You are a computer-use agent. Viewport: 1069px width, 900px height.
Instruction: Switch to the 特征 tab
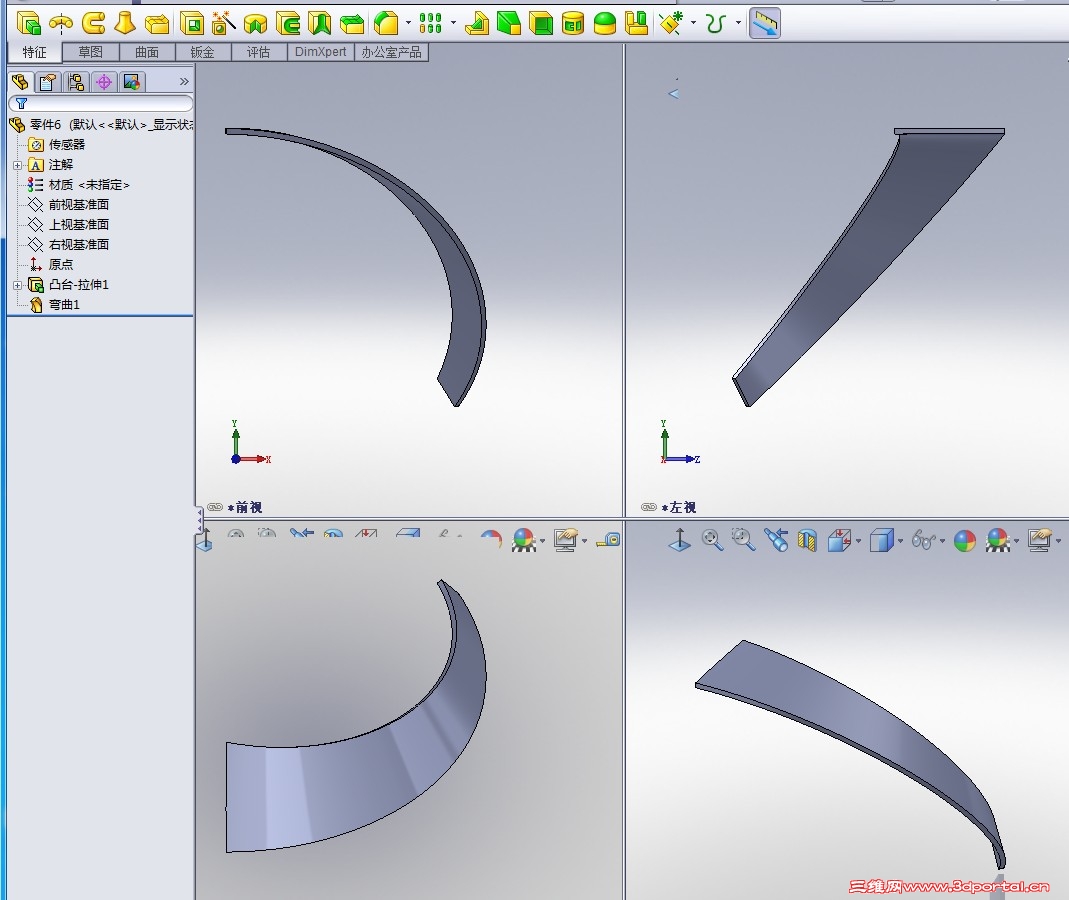[34, 52]
